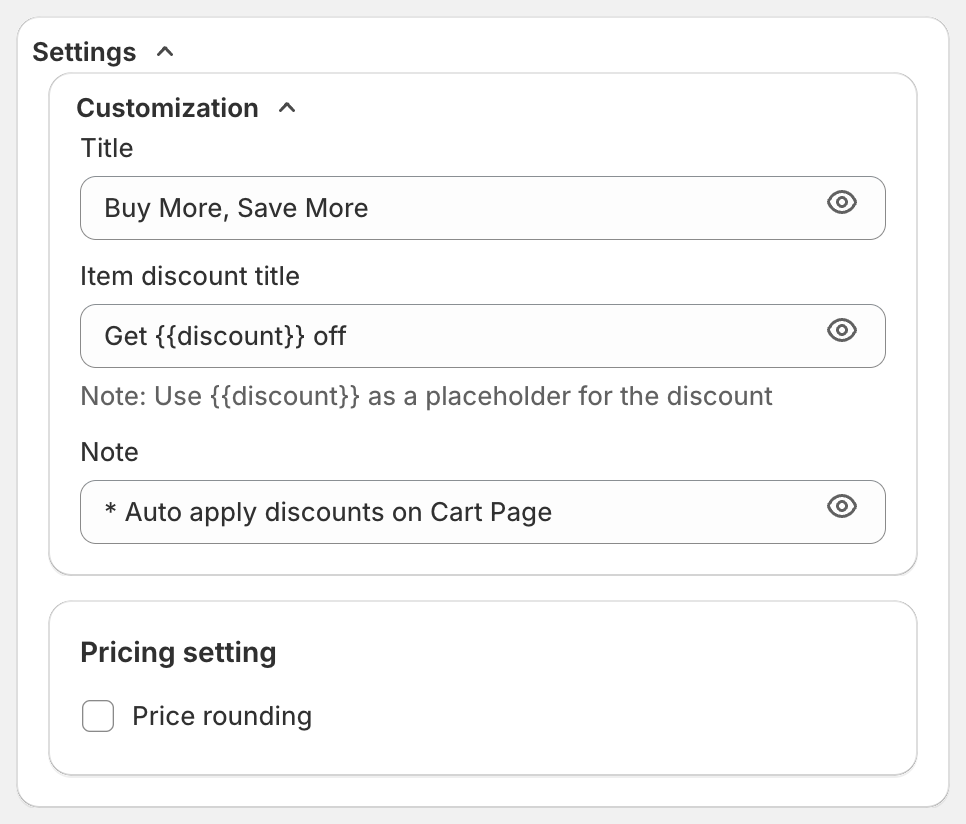Toggle preview eye icon in Title field
Viewport: 966px width, 824px height.
point(842,202)
